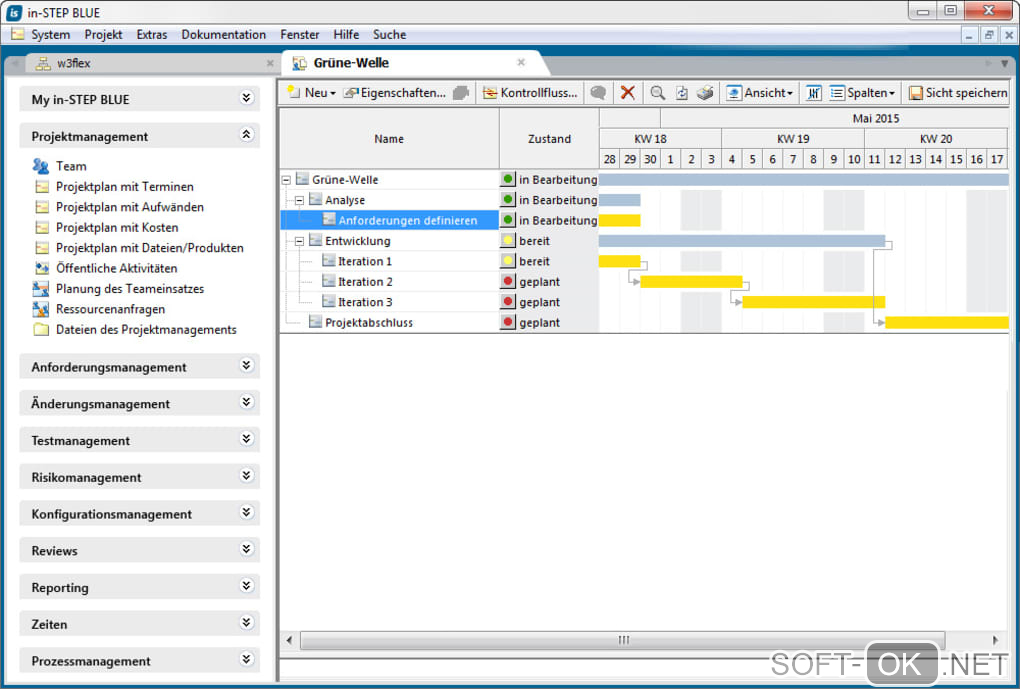Image resolution: width=1020 pixels, height=689 pixels.
Task: Click the export document icon in toolbar
Action: pos(682,93)
